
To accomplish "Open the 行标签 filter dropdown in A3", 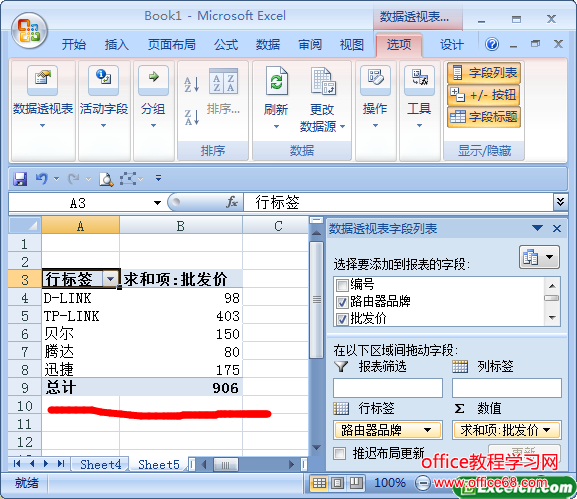I will (x=110, y=279).
